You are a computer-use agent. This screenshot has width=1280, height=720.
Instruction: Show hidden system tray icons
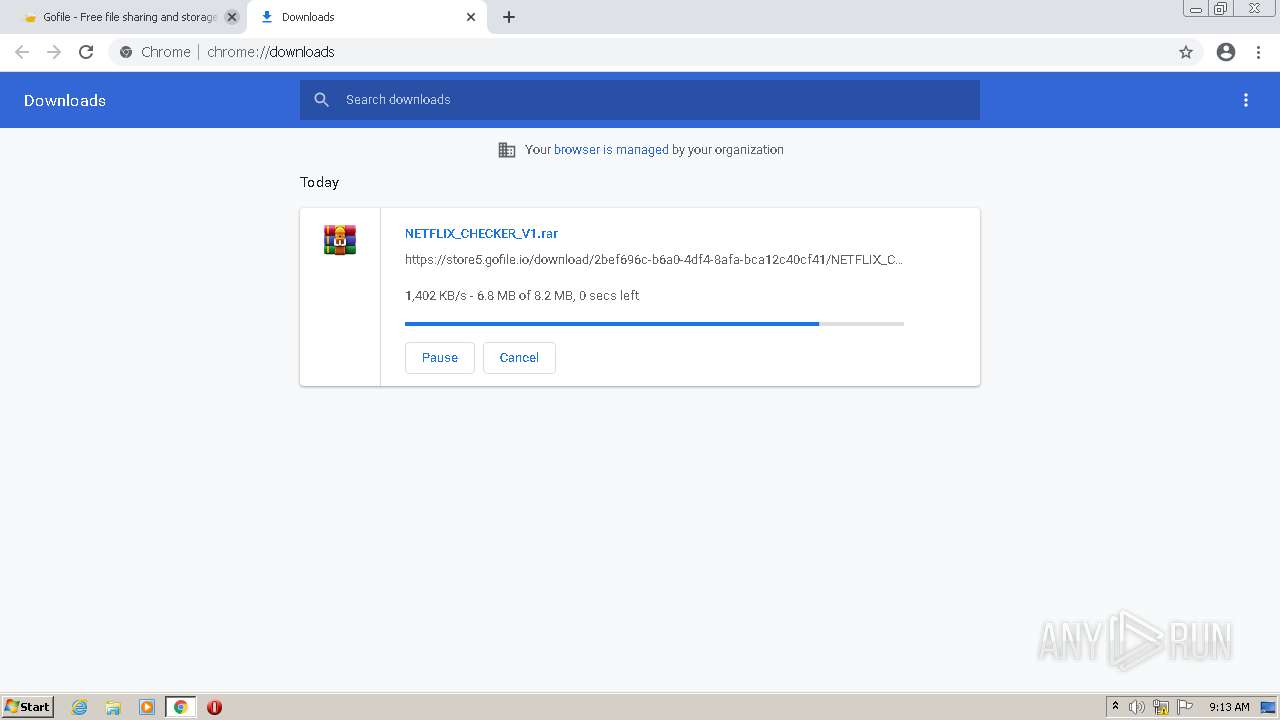pos(1116,707)
